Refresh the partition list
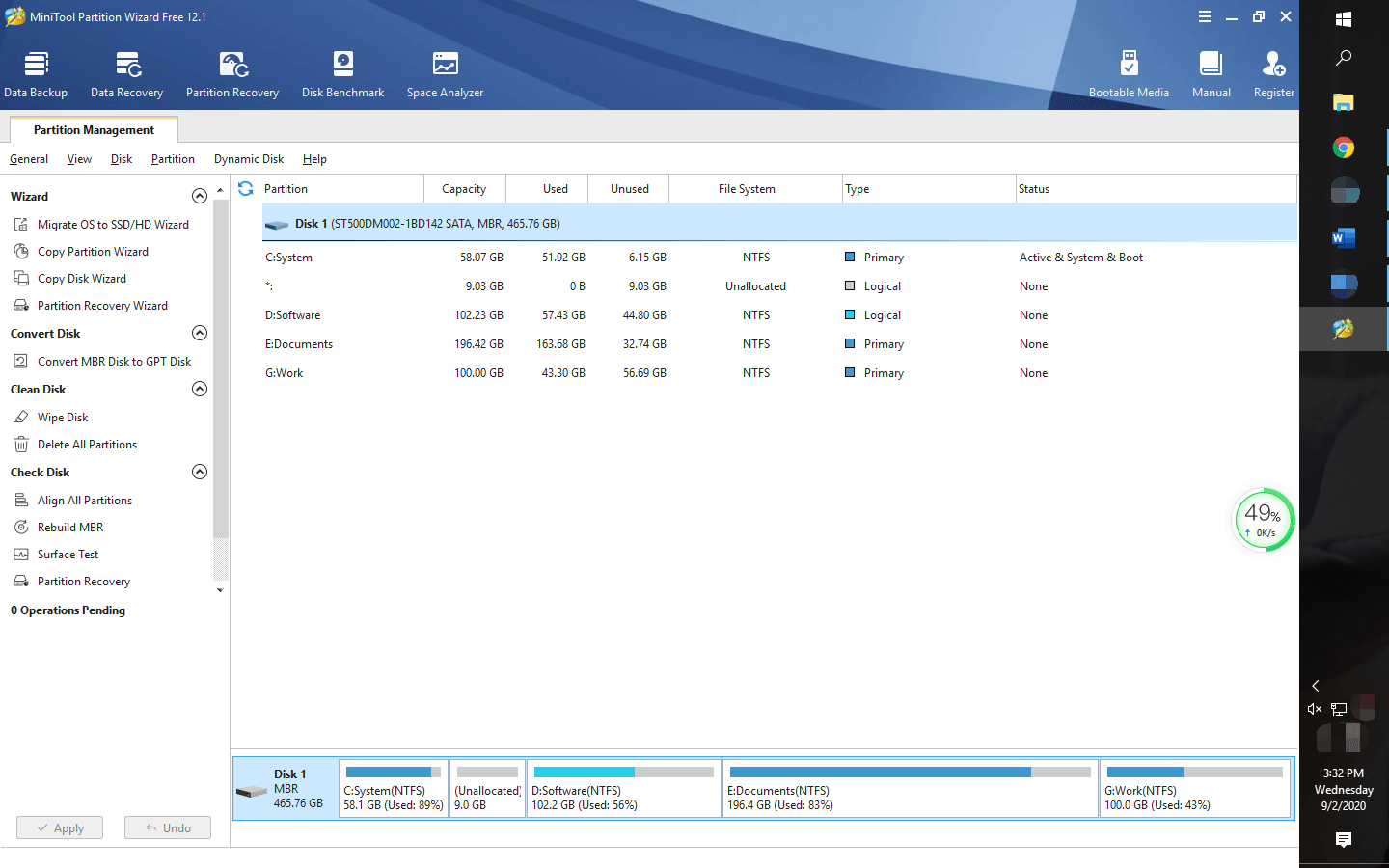 (246, 189)
